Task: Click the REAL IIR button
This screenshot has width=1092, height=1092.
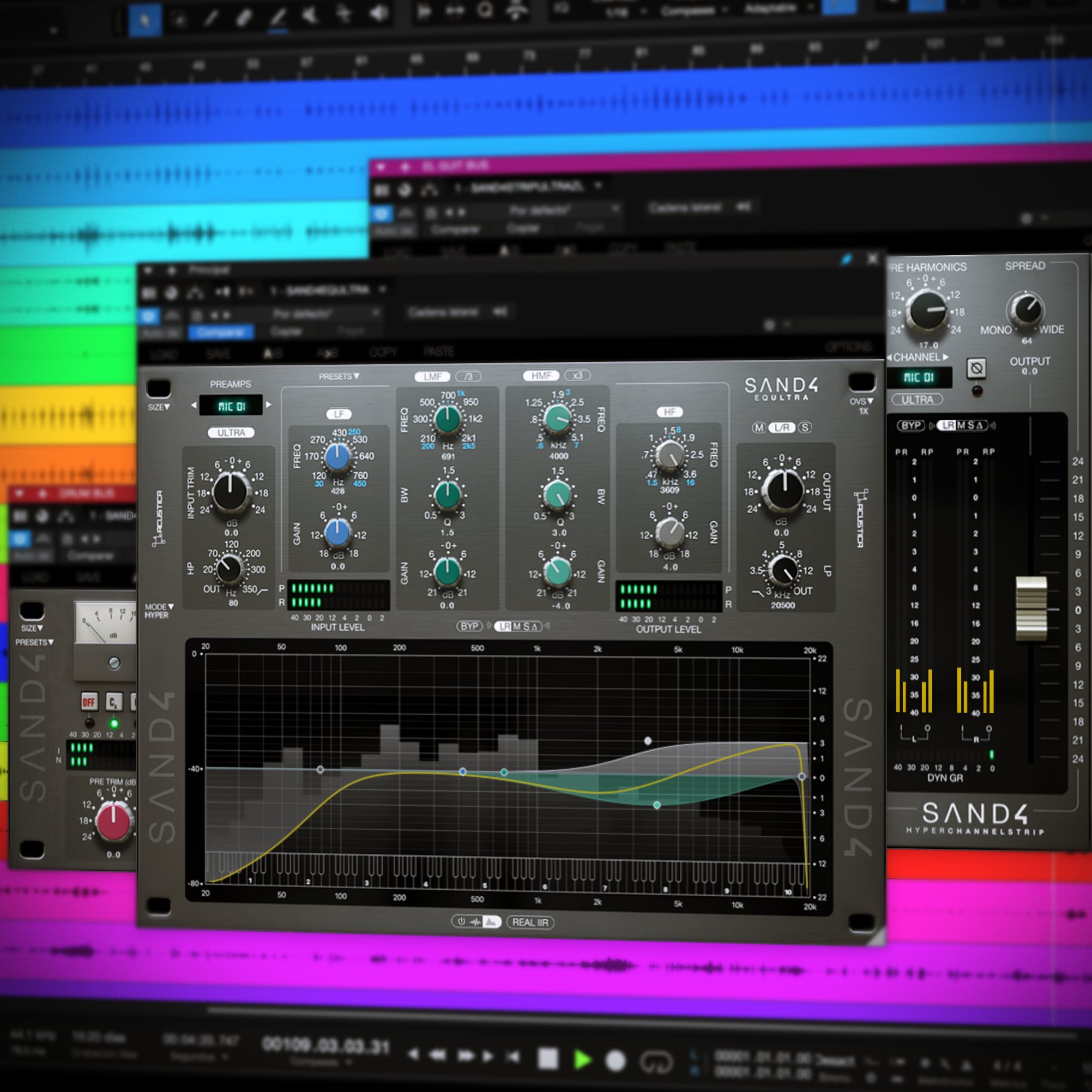Action: click(x=530, y=922)
